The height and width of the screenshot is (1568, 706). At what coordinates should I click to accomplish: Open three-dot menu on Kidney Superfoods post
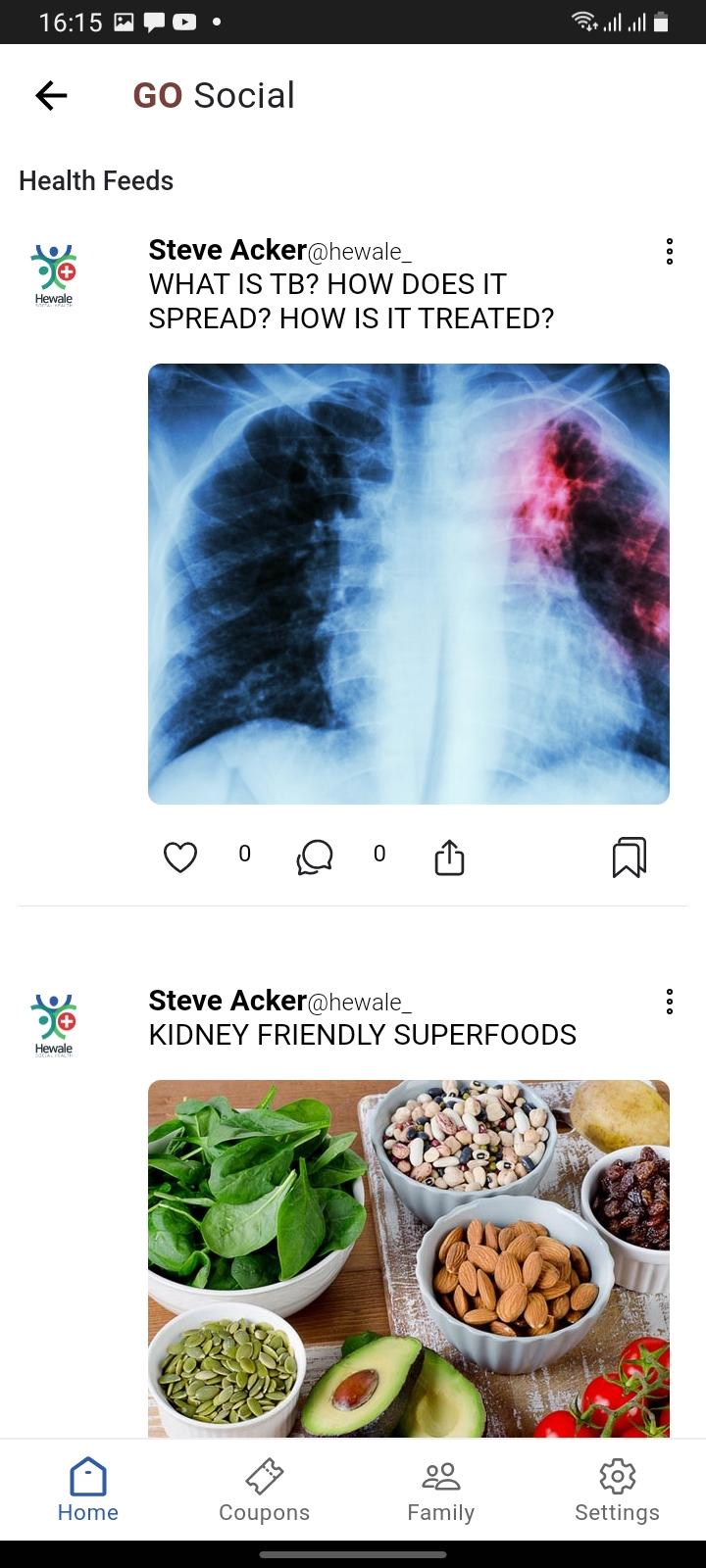pos(669,1002)
